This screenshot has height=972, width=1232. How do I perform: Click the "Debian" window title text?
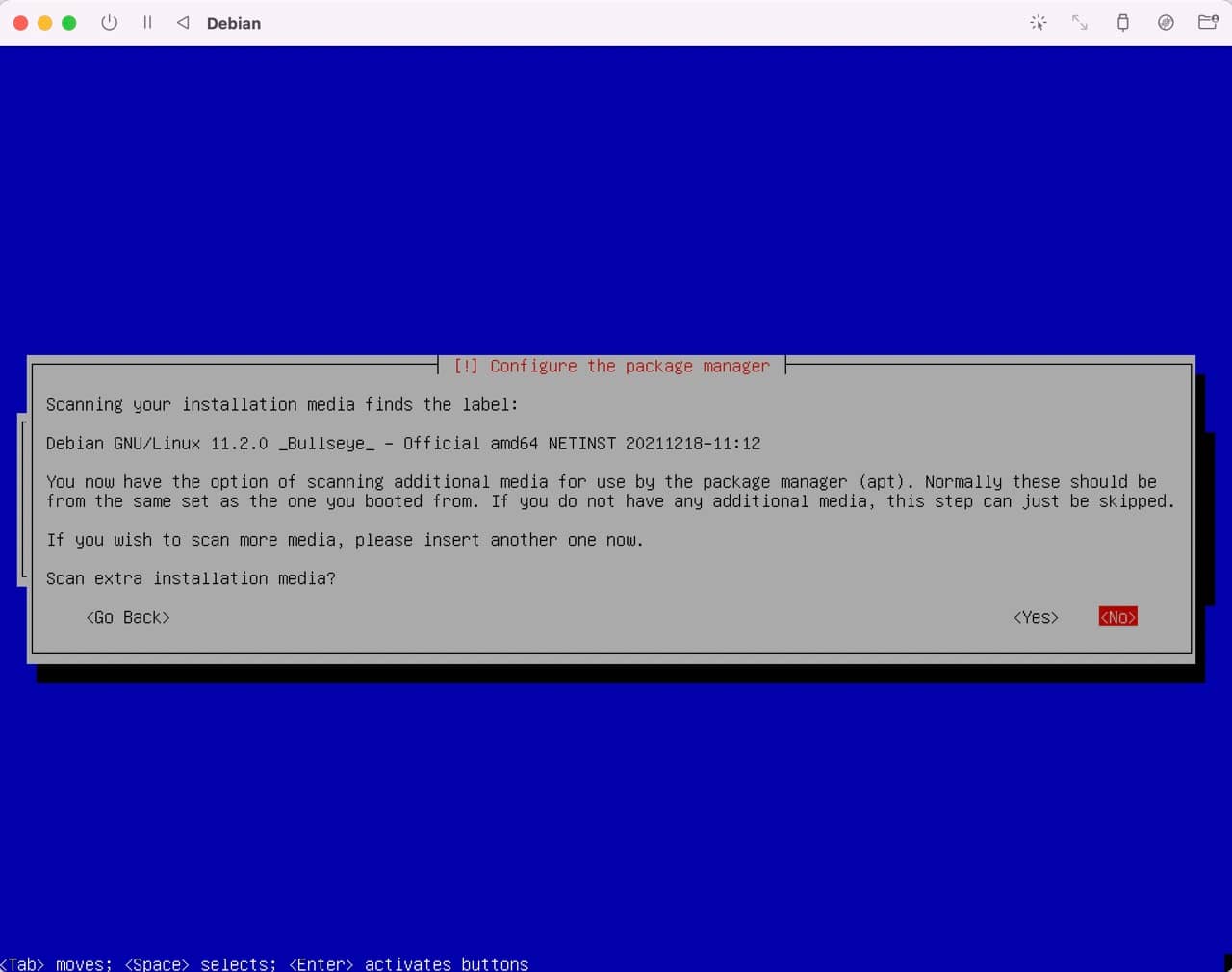click(x=234, y=23)
